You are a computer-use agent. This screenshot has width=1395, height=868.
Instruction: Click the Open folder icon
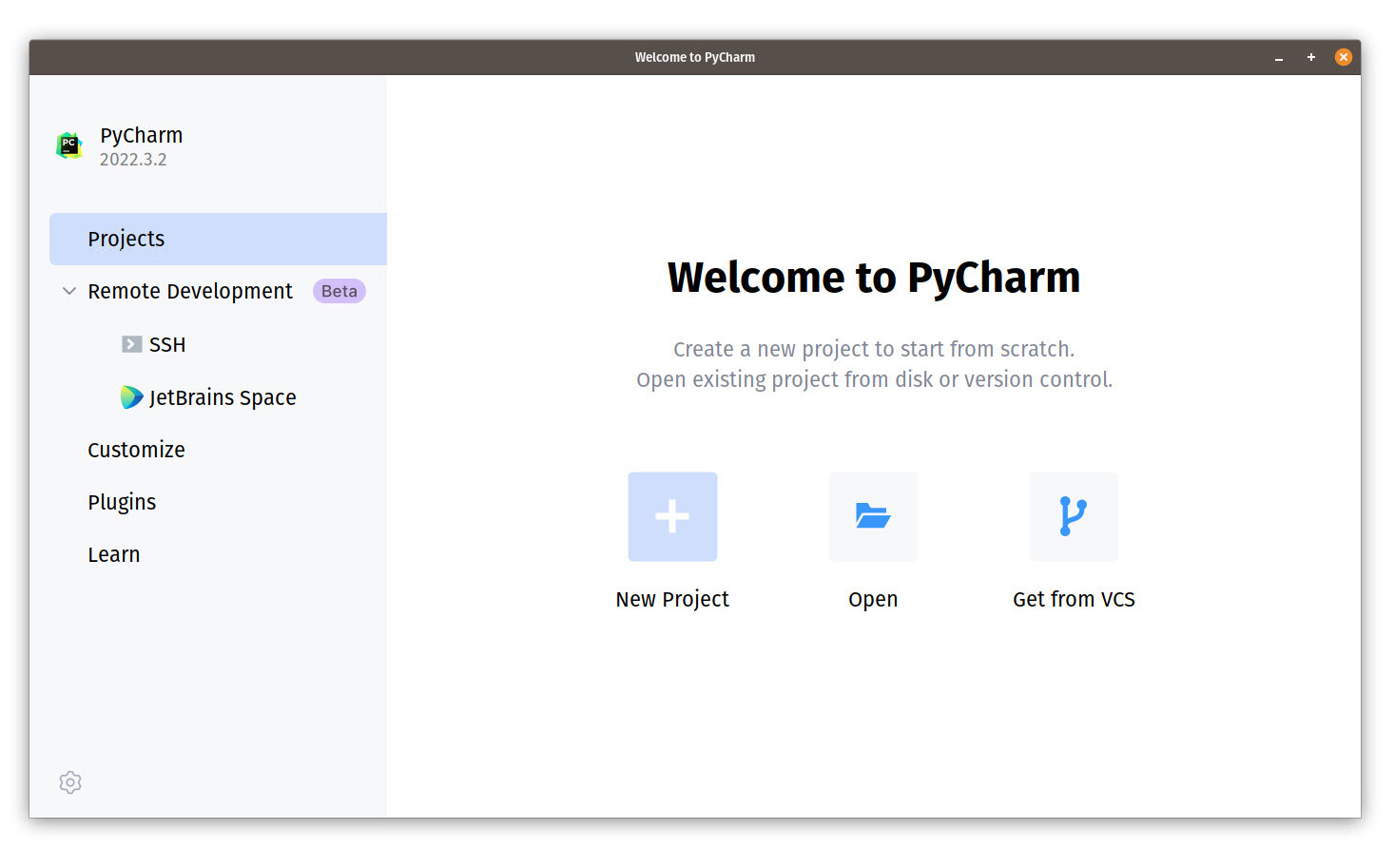[873, 516]
